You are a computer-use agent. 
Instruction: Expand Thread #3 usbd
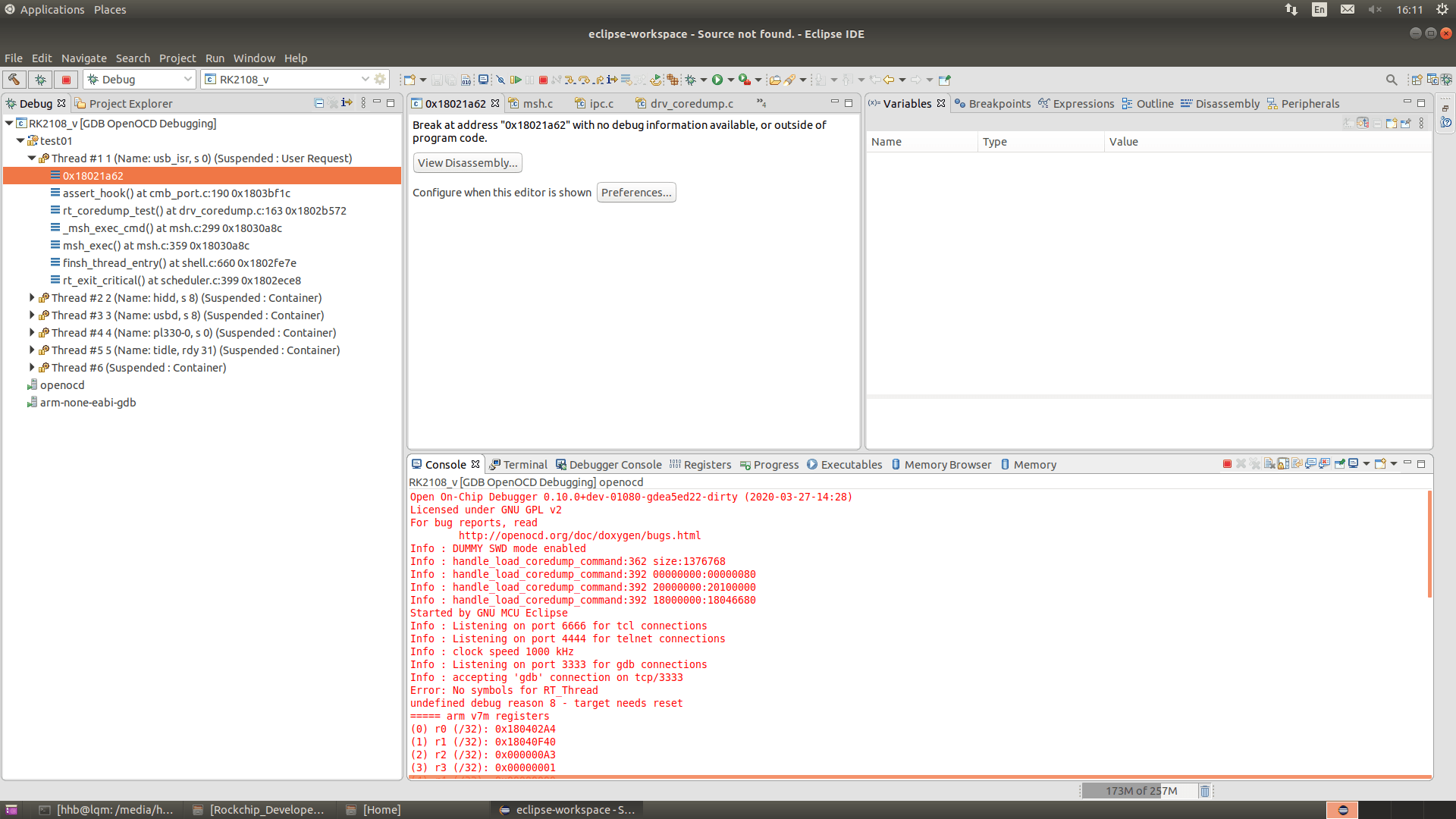[x=32, y=315]
